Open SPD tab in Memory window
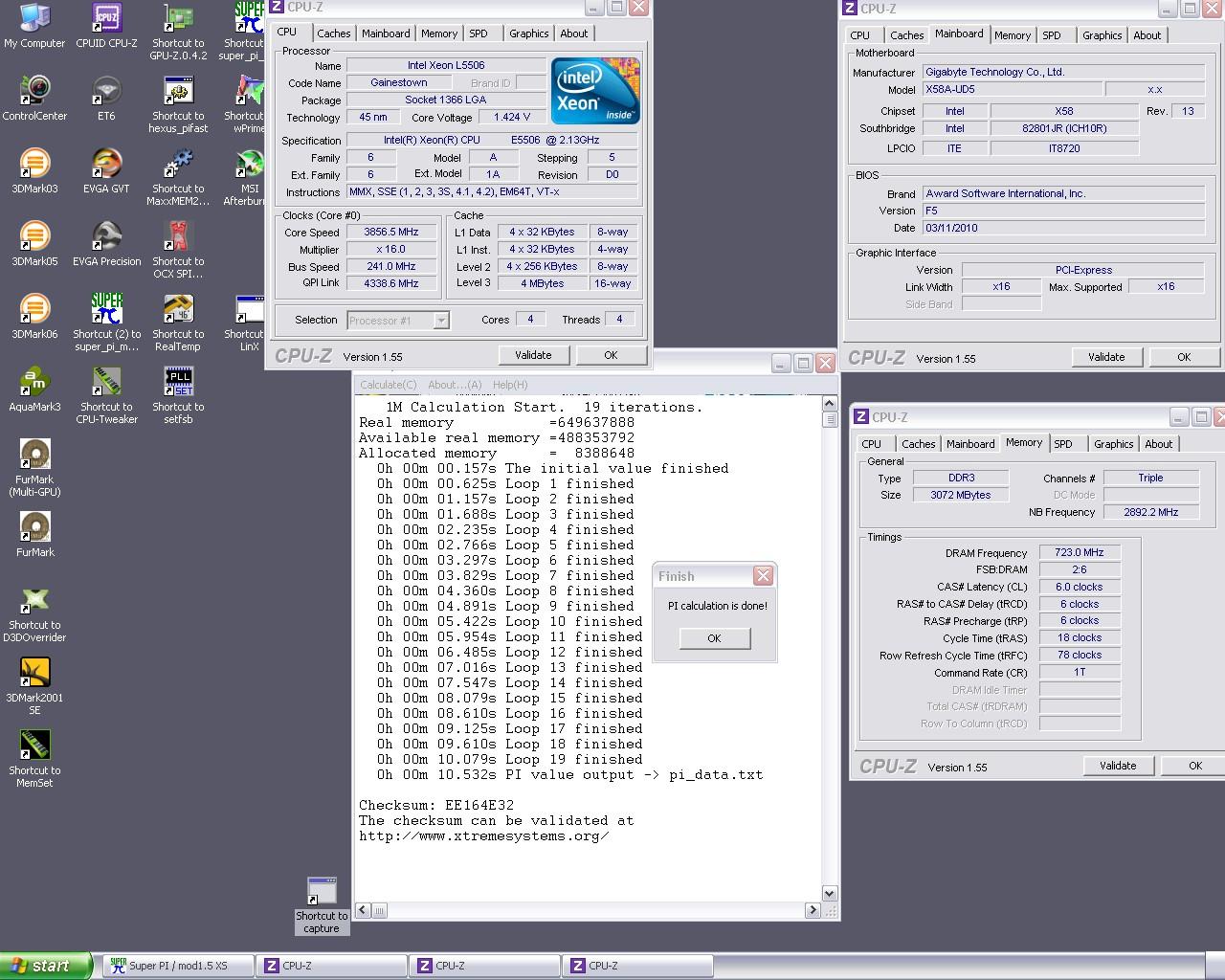Viewport: 1225px width, 980px height. point(1063,444)
